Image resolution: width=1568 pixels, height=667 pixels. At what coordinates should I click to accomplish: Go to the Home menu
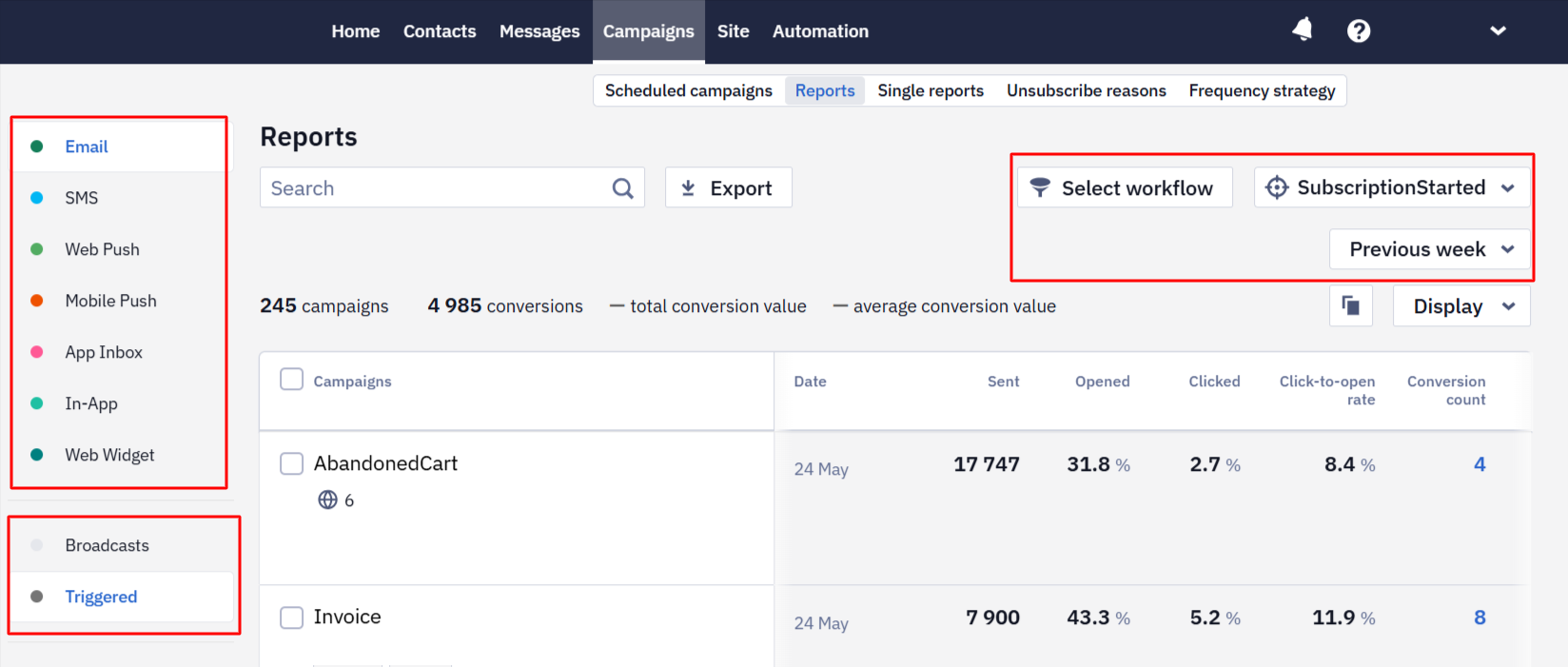(x=356, y=31)
